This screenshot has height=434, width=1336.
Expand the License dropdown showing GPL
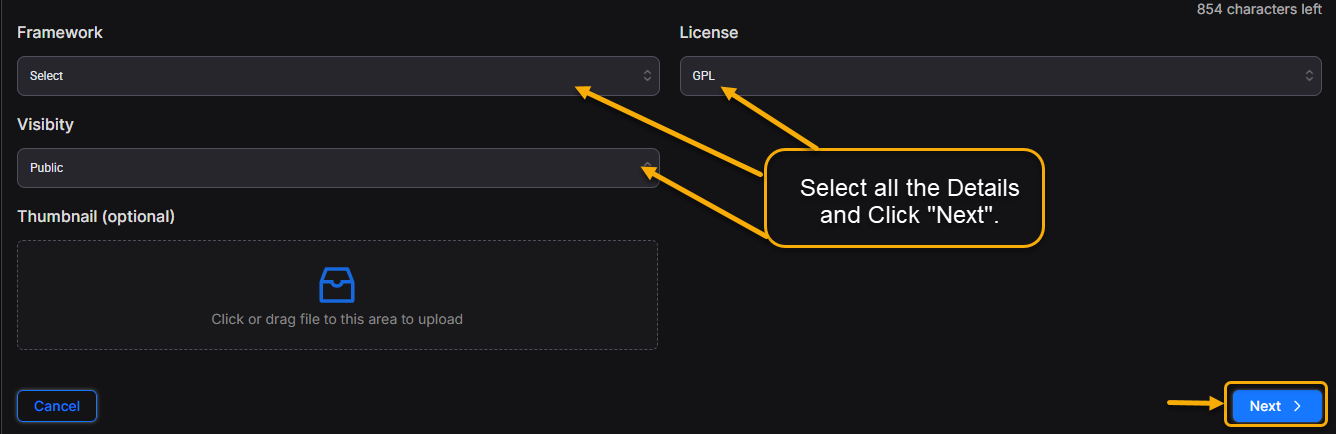[x=1000, y=76]
